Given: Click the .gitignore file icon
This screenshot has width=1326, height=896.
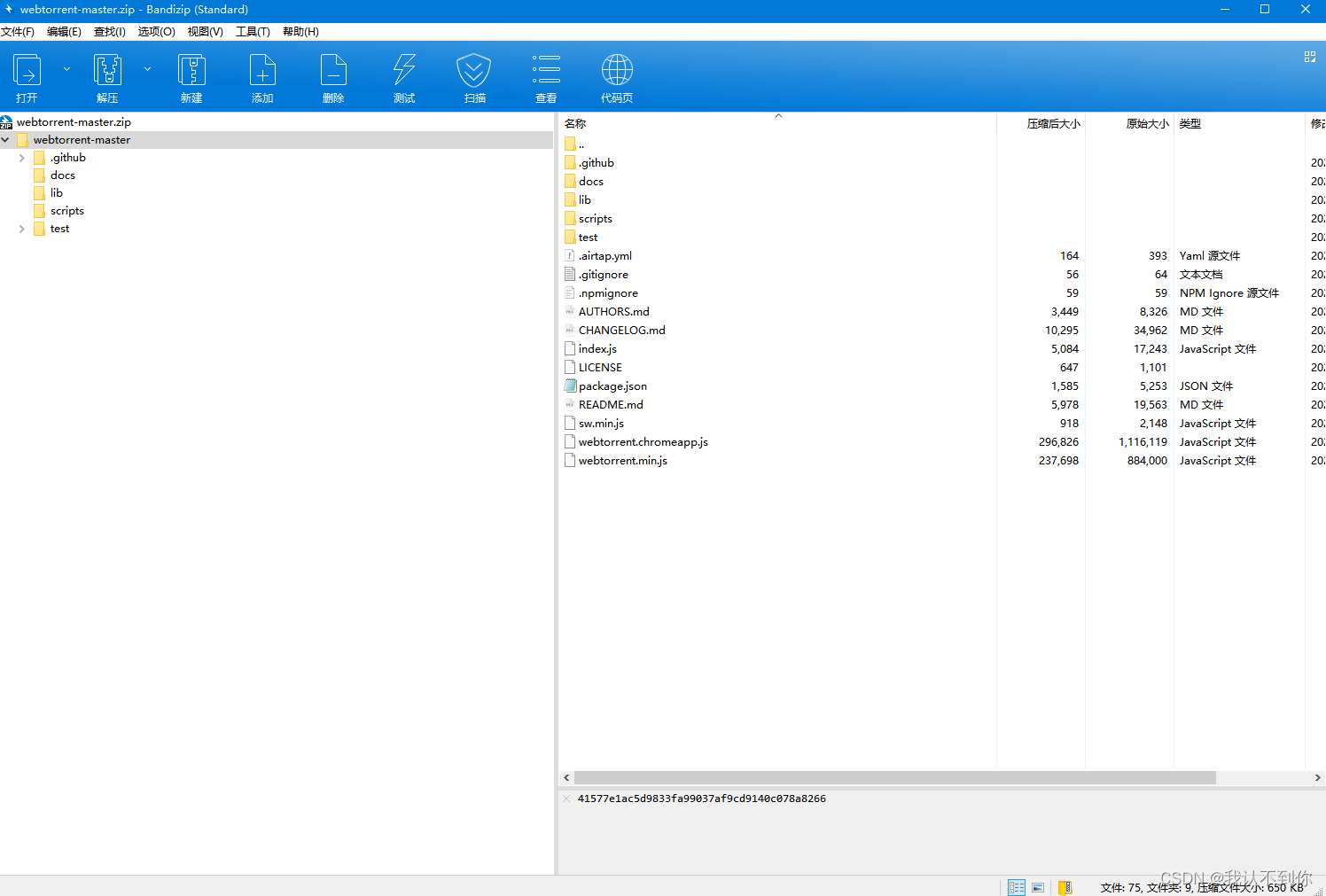Looking at the screenshot, I should point(570,275).
